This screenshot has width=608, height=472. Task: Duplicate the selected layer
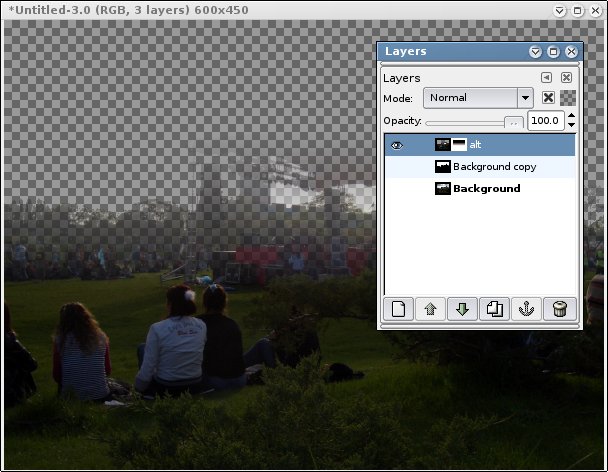494,309
